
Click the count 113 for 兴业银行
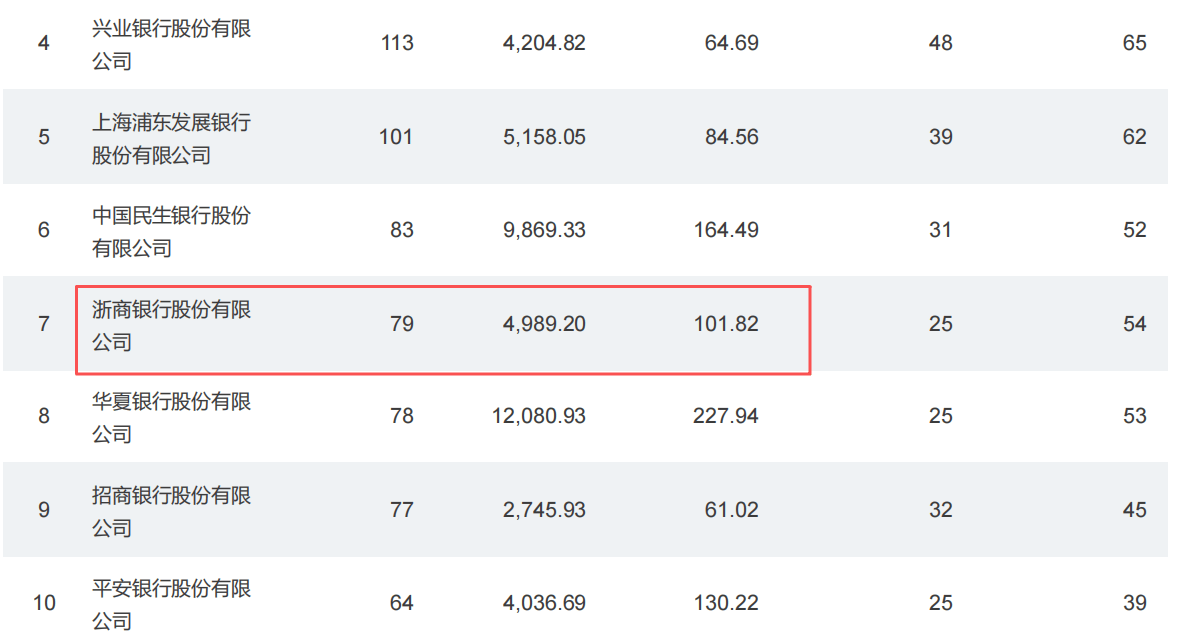click(397, 43)
